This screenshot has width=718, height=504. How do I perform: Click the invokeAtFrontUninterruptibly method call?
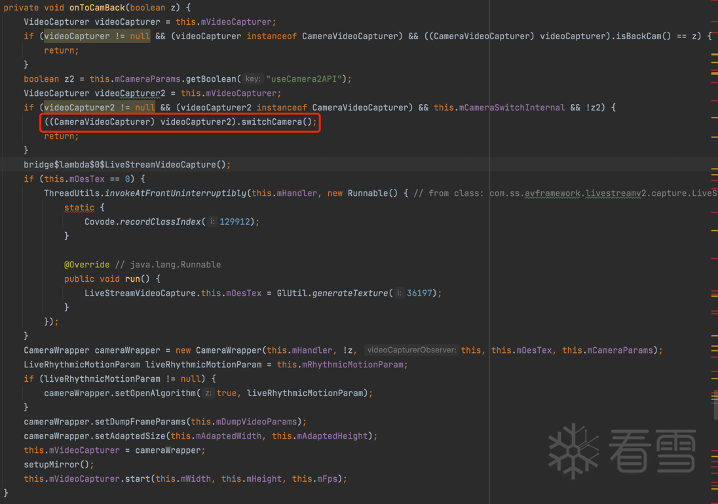coord(176,193)
